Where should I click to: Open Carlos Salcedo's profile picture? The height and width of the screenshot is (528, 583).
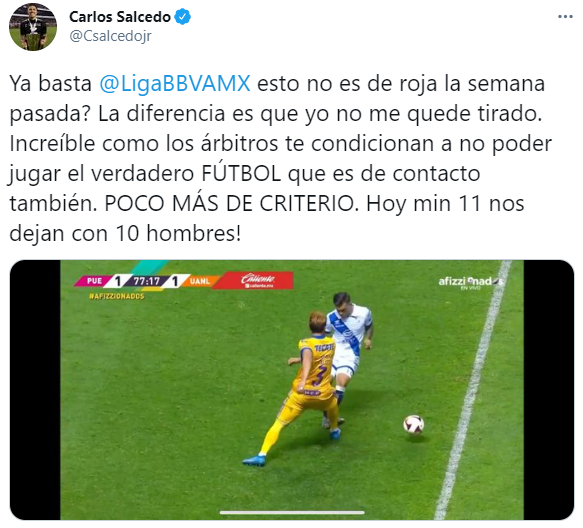(33, 27)
